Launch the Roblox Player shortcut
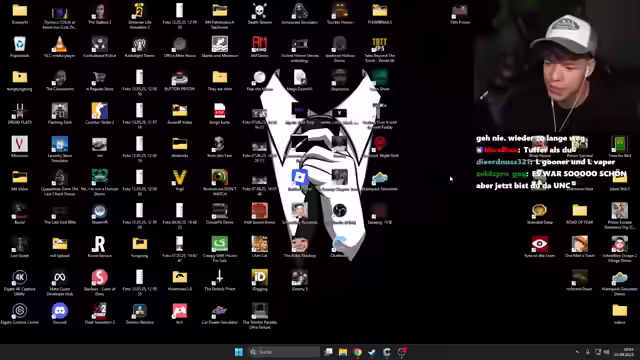The width and height of the screenshot is (640, 360). click(300, 178)
